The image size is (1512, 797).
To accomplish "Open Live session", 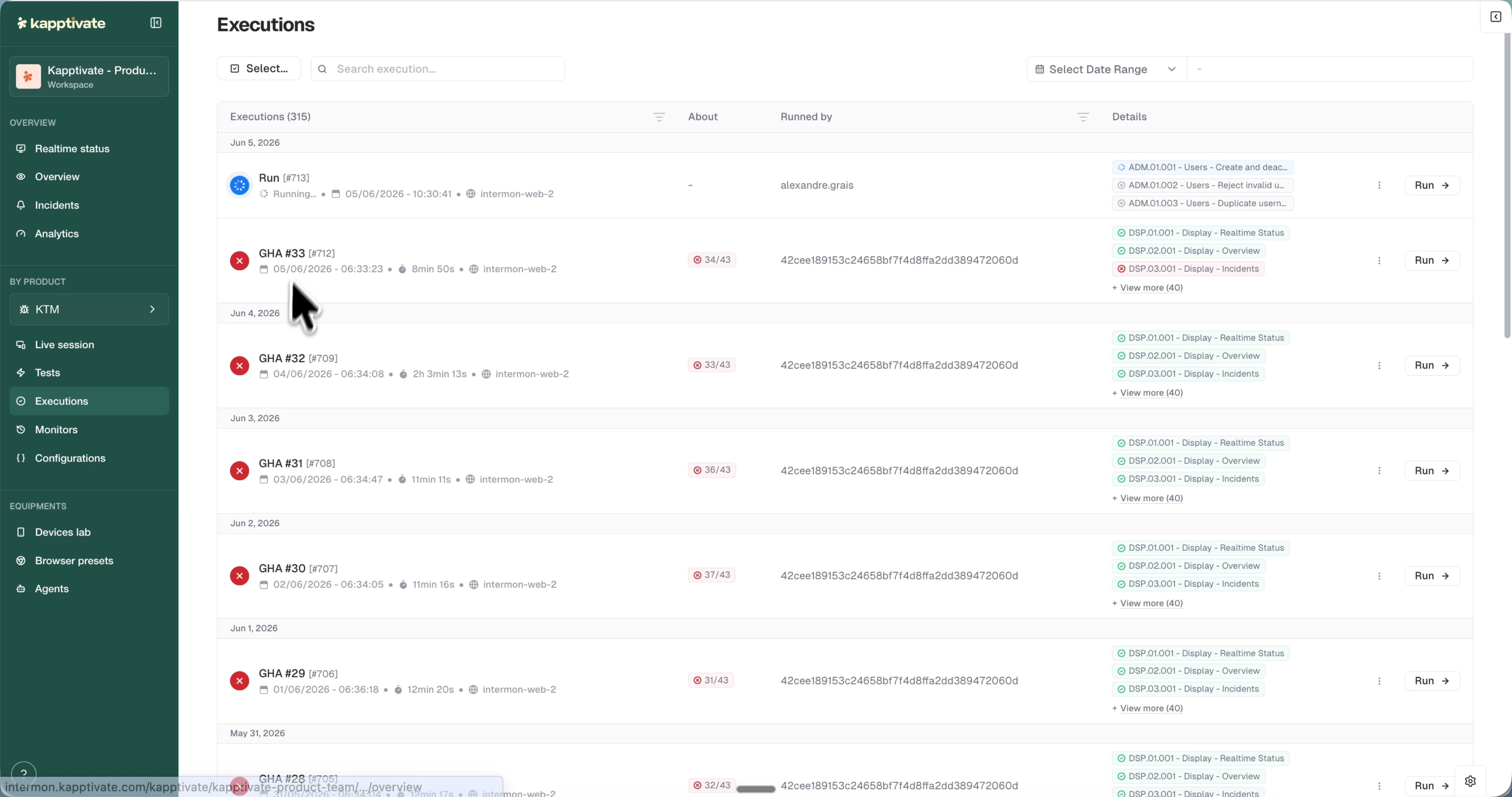I will (x=89, y=345).
